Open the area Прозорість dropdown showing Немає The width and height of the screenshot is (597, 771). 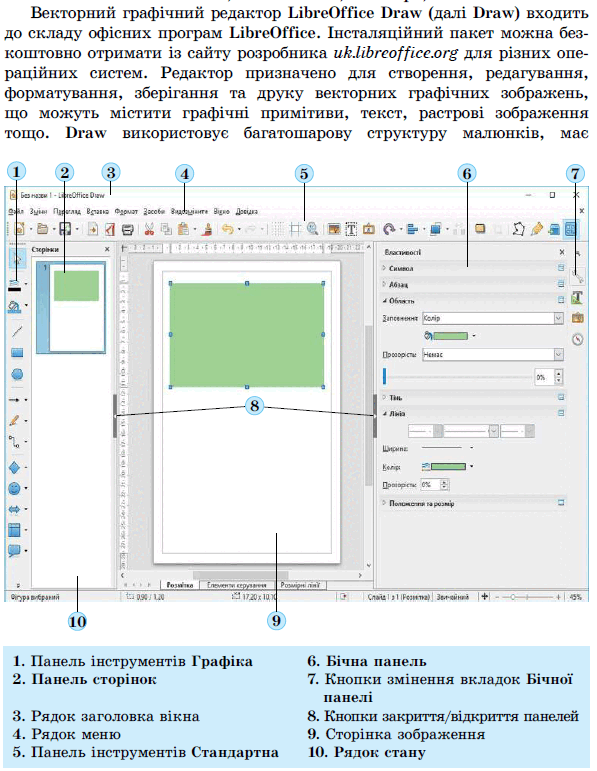[x=493, y=355]
